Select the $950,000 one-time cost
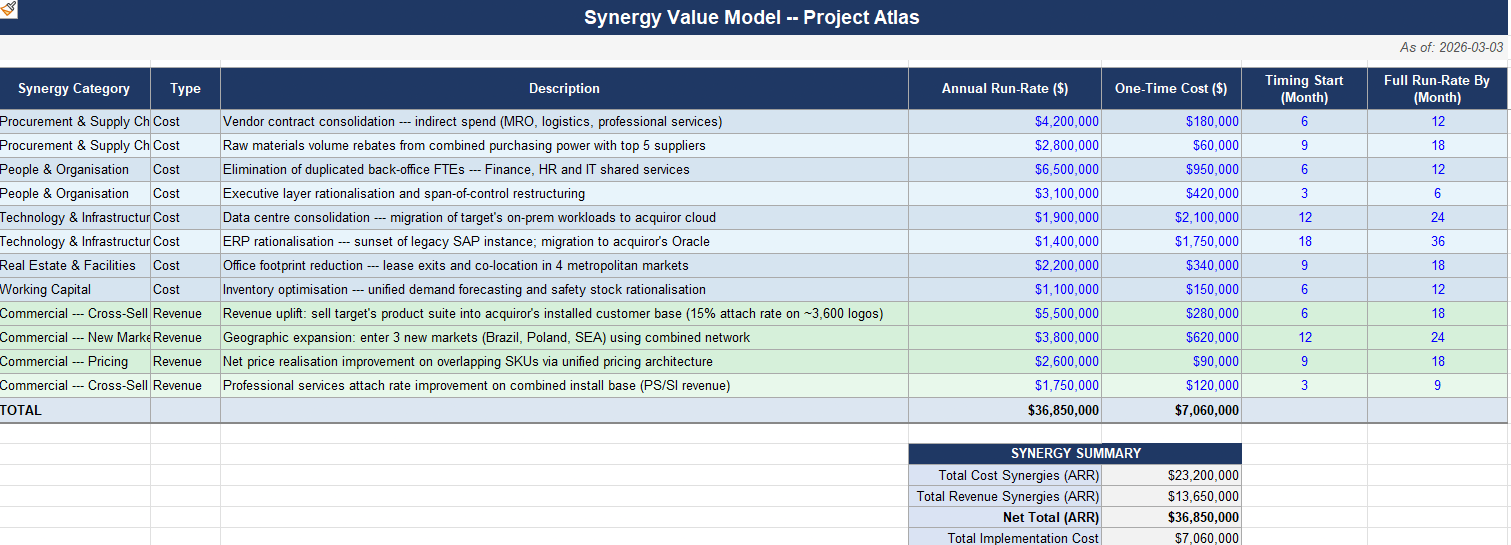This screenshot has height=545, width=1511. point(1171,170)
